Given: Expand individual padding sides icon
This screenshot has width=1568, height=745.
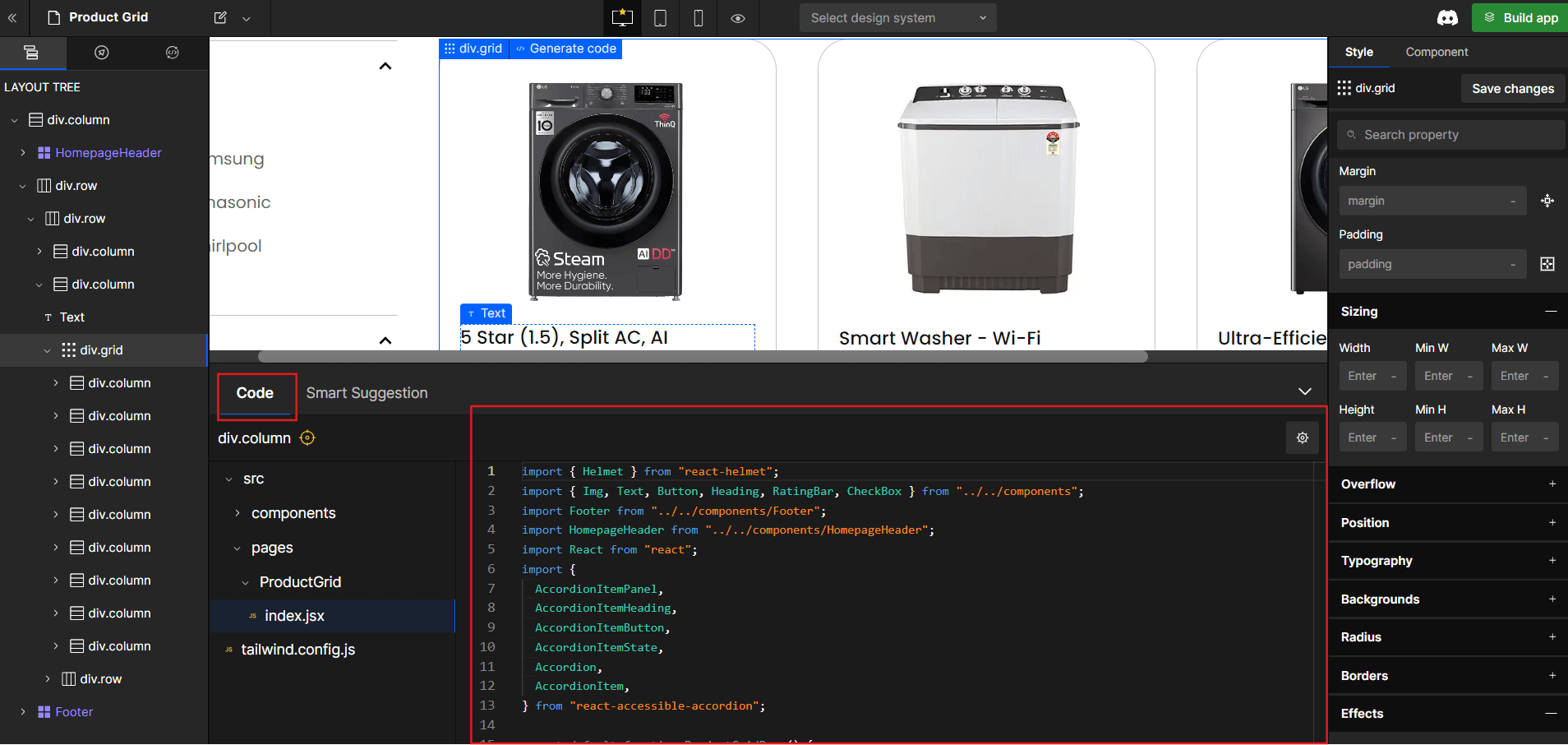Looking at the screenshot, I should point(1547,264).
